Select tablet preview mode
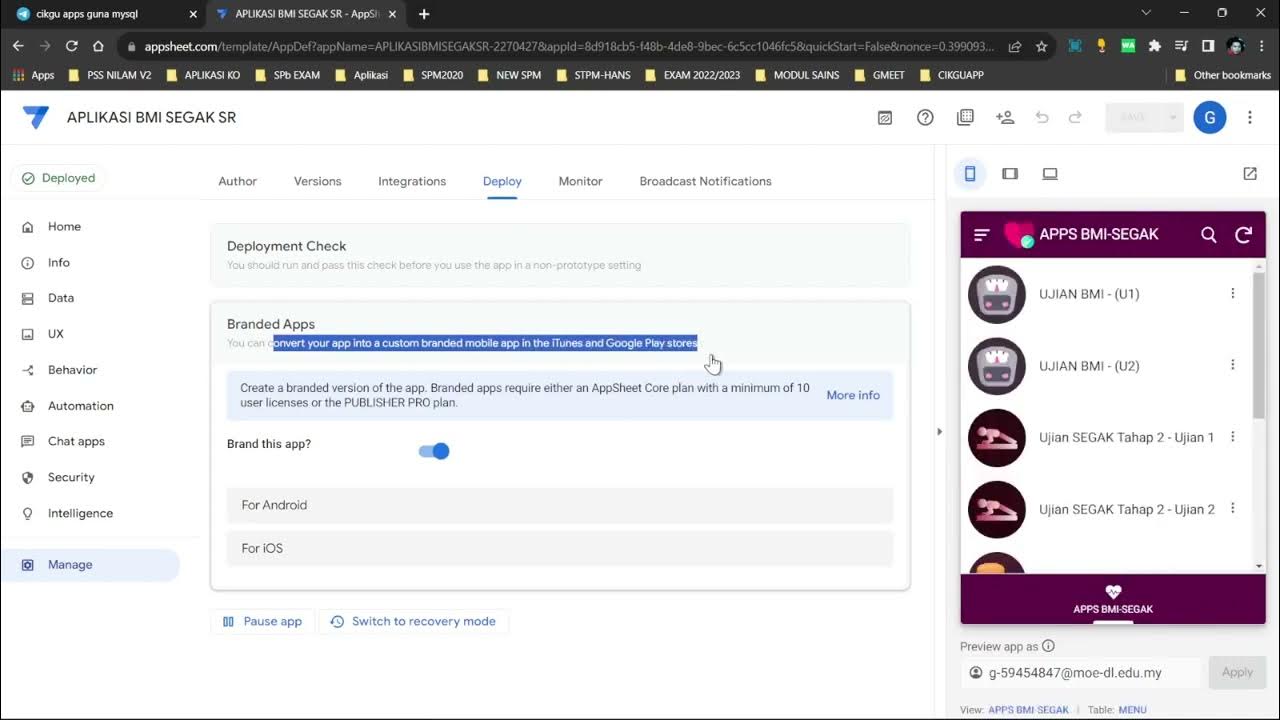This screenshot has height=720, width=1280. (x=1010, y=174)
